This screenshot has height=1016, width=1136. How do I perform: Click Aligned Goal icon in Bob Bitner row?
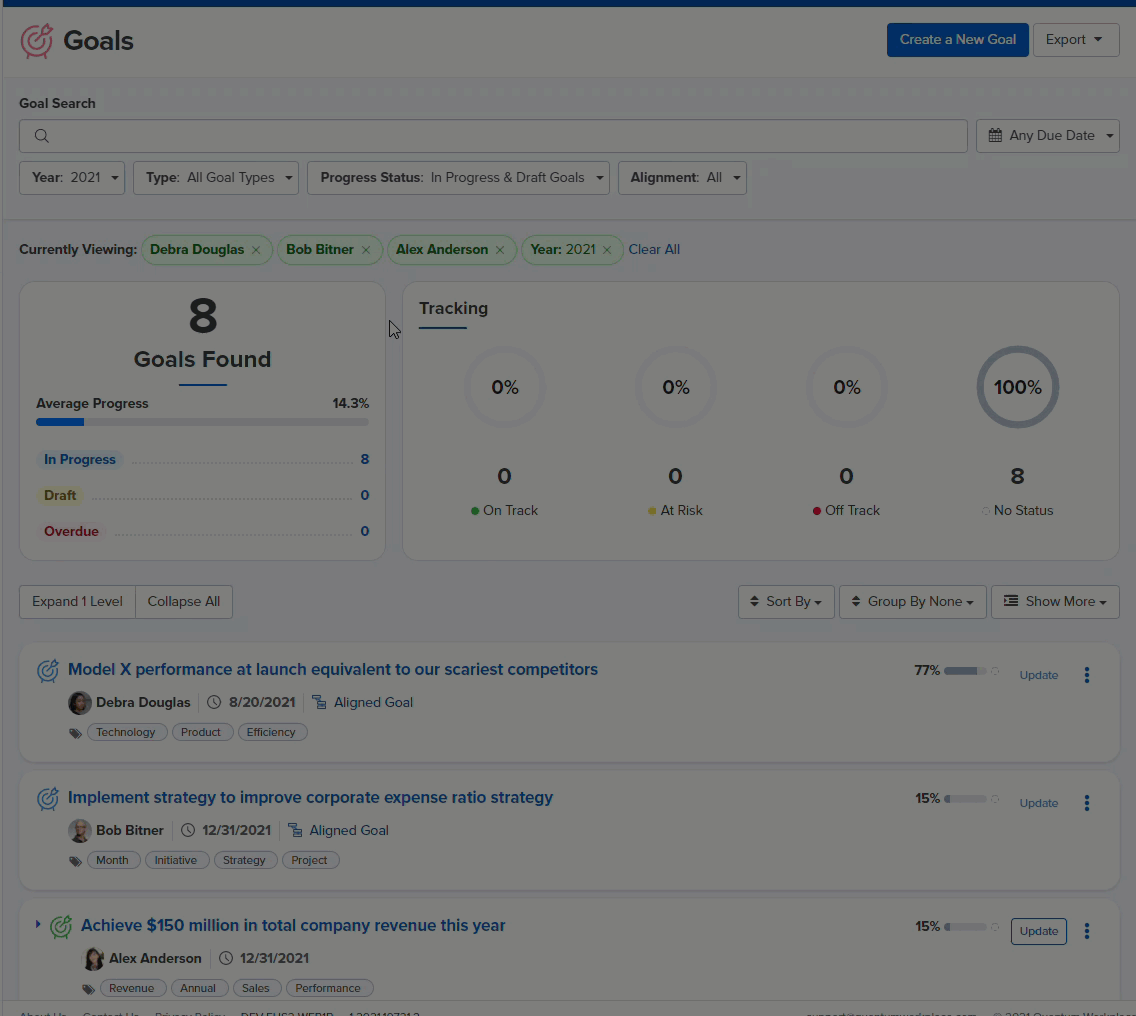295,830
